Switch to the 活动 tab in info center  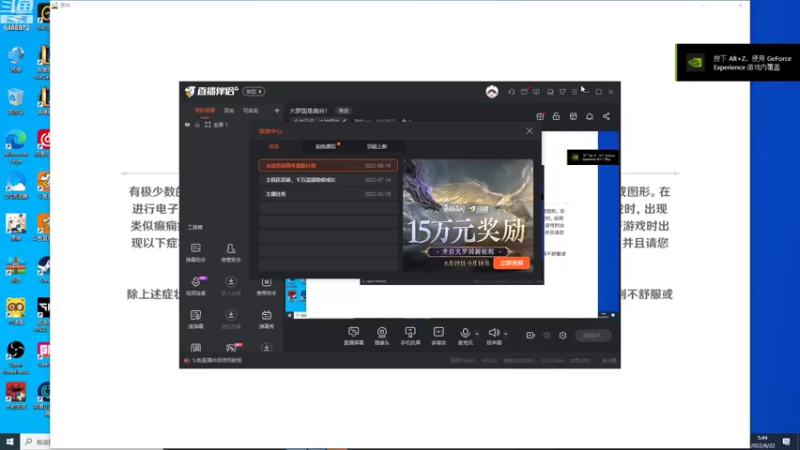click(x=274, y=146)
